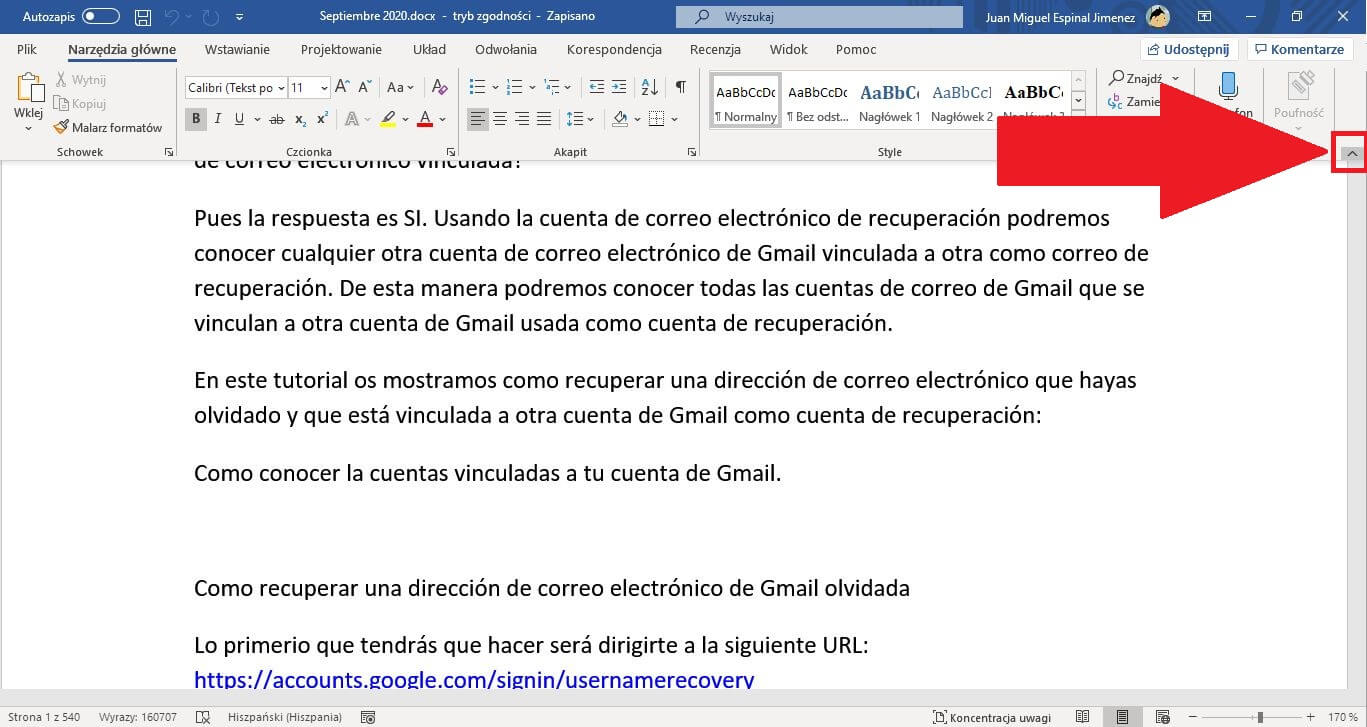Switch to web layout view in the status bar
The width and height of the screenshot is (1367, 727).
pos(1163,717)
